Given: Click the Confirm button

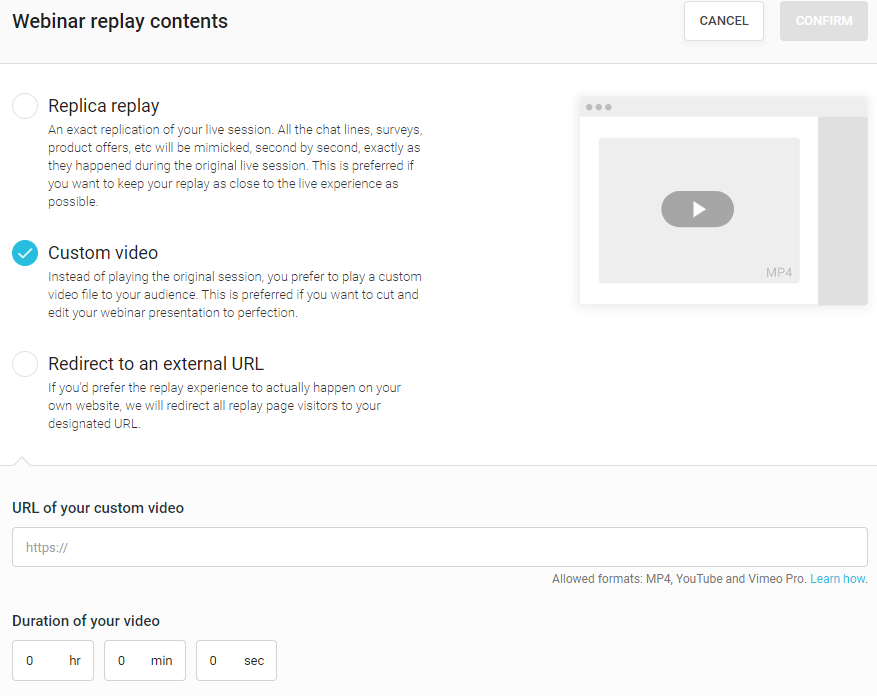Looking at the screenshot, I should (x=824, y=21).
